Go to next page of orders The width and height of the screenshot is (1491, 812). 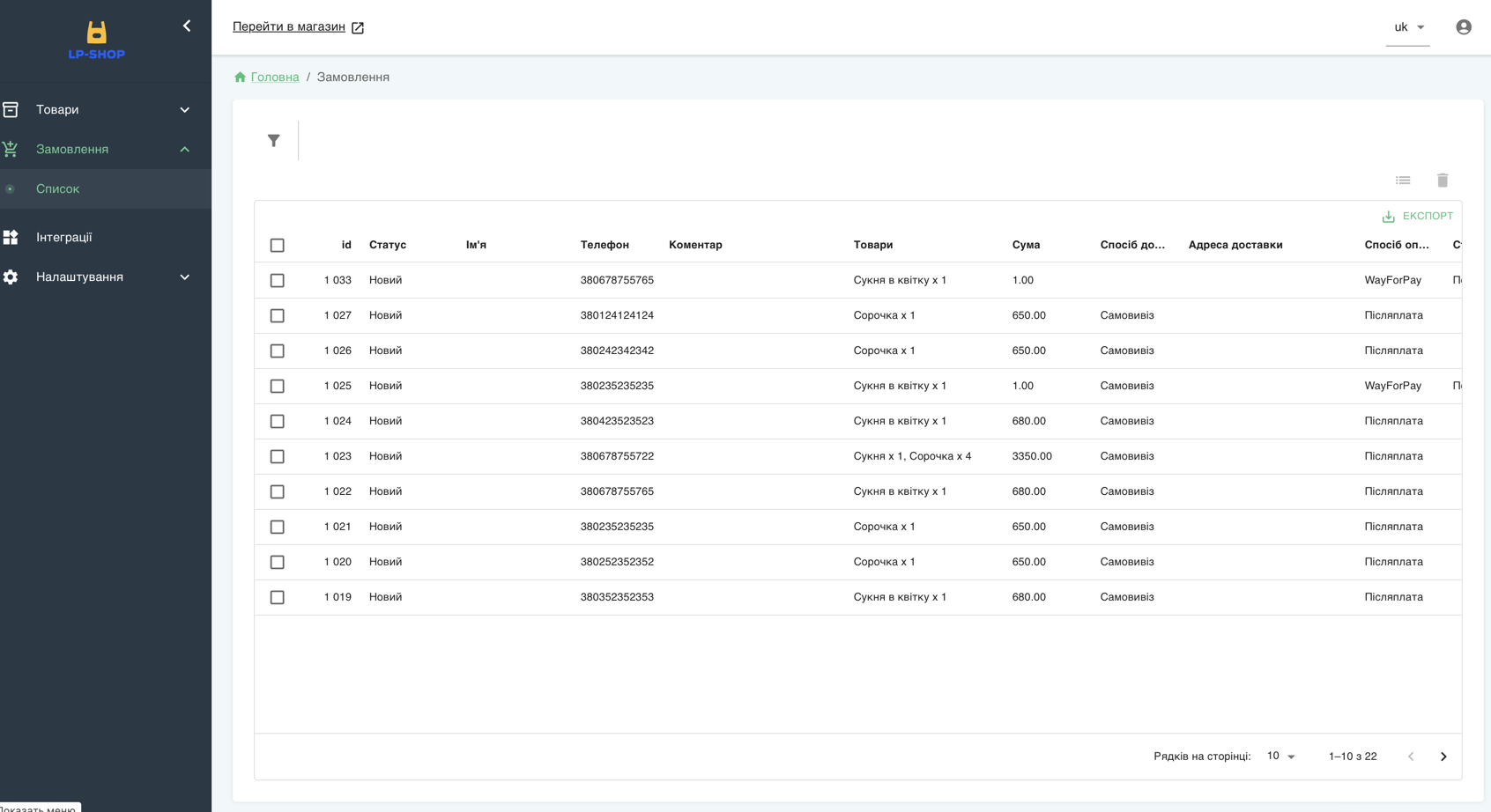pyautogui.click(x=1443, y=757)
